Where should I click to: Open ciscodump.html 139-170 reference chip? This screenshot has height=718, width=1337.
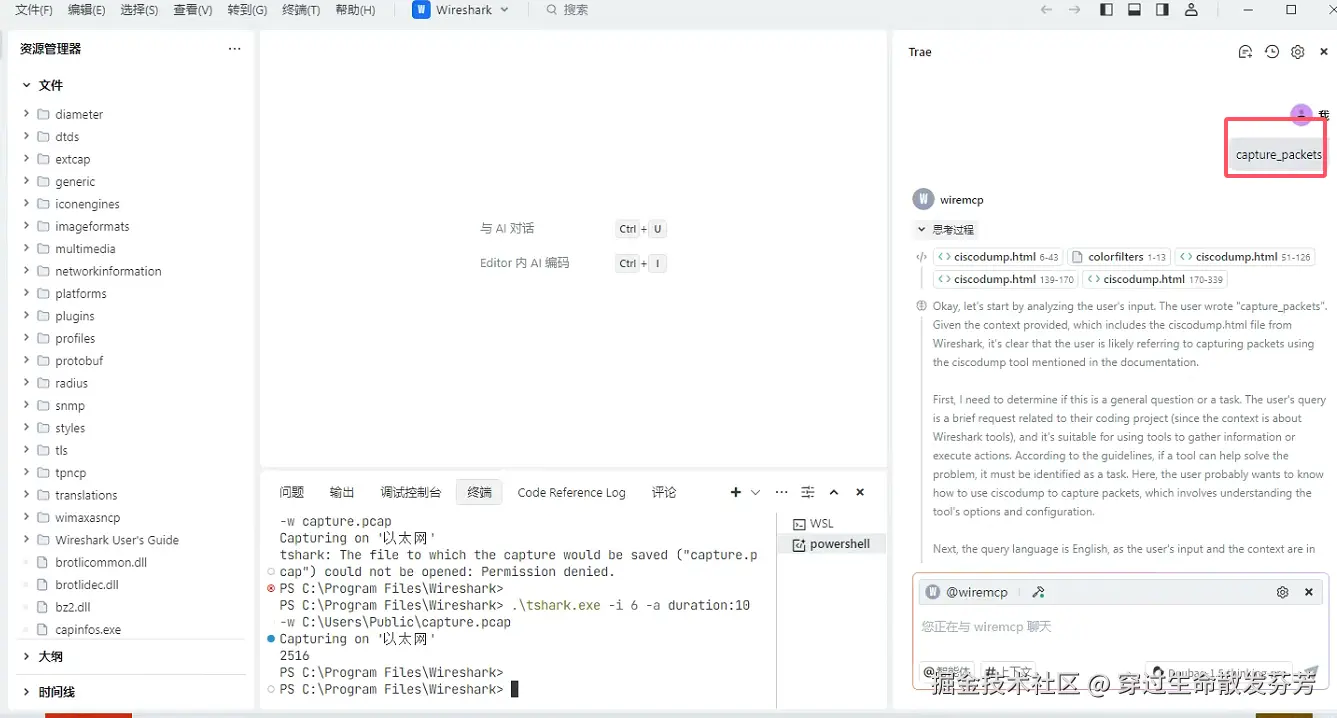[1005, 279]
